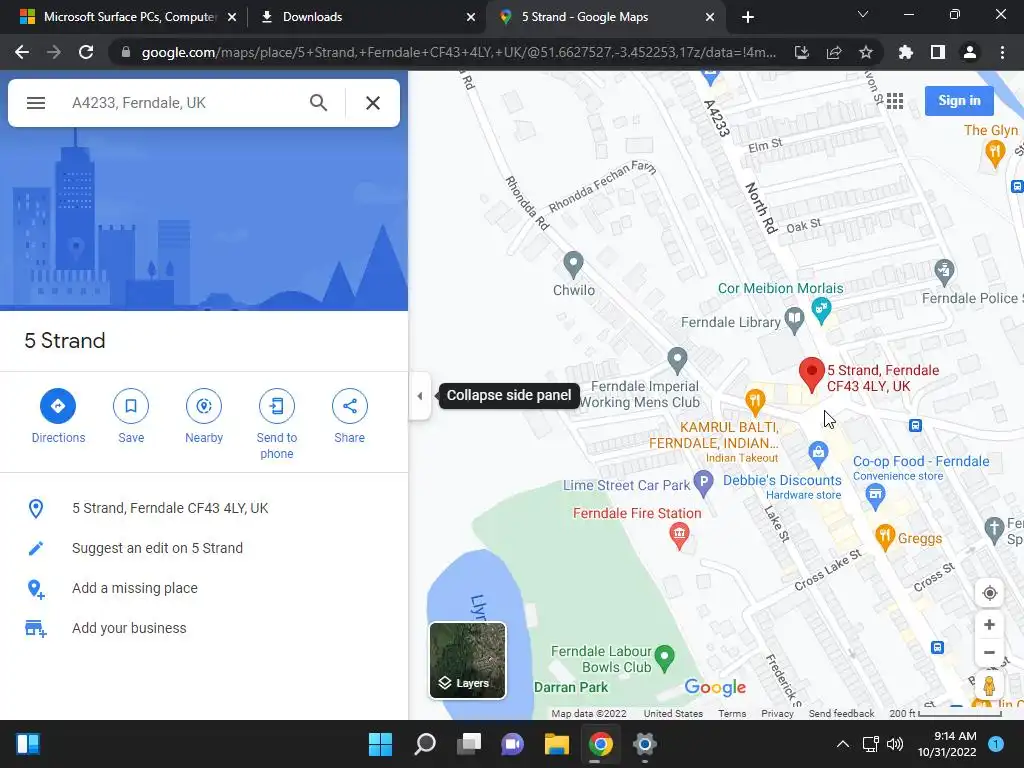The width and height of the screenshot is (1024, 768).
Task: Select the Chwilo map marker
Action: (573, 264)
